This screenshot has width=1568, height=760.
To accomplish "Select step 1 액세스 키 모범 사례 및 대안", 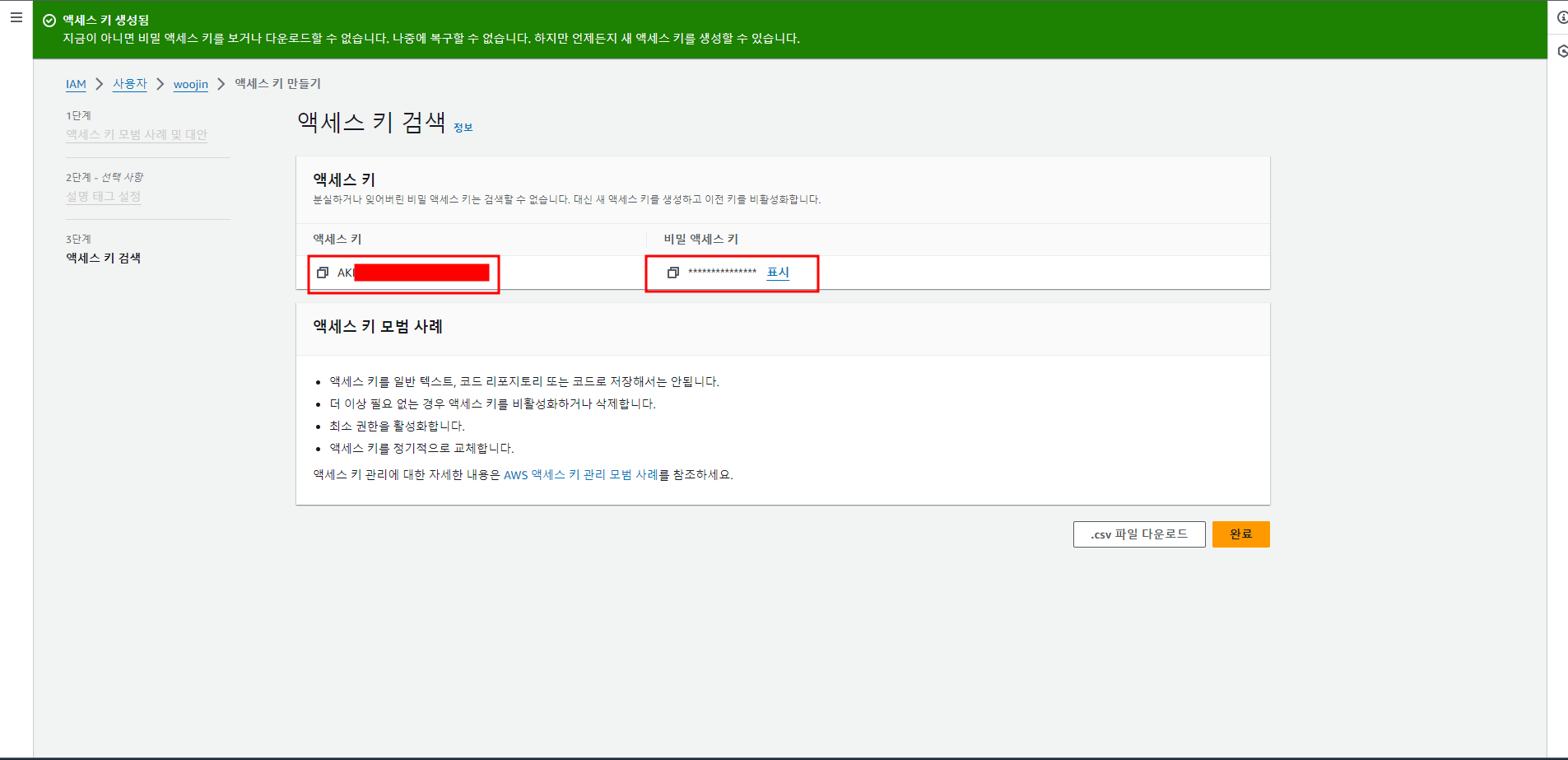I will click(137, 135).
